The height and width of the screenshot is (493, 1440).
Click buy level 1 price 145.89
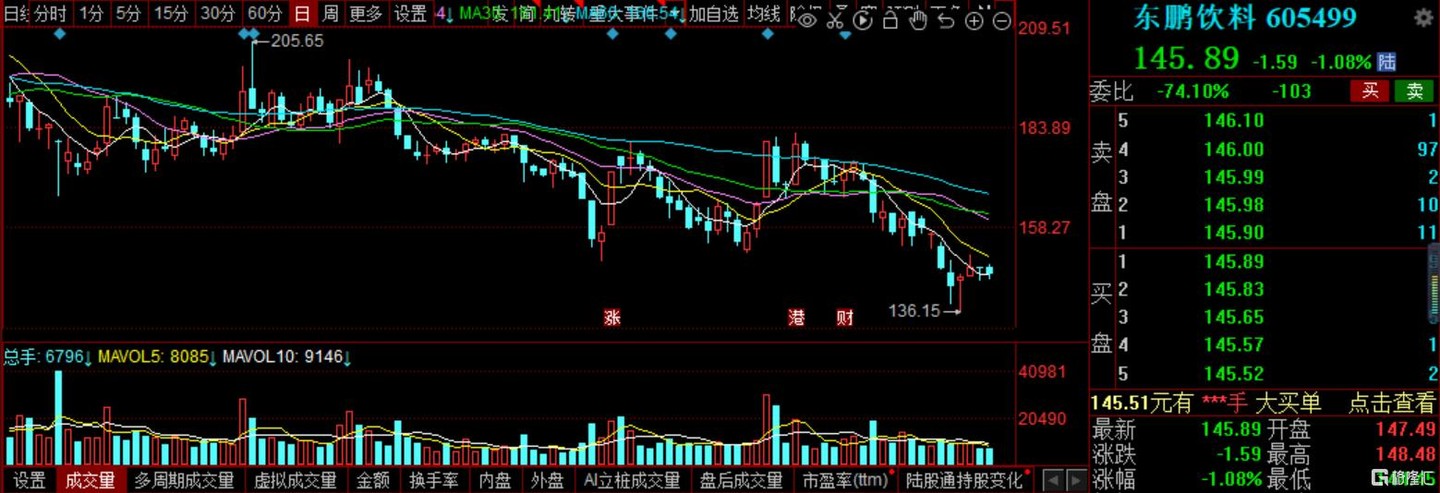point(1234,261)
